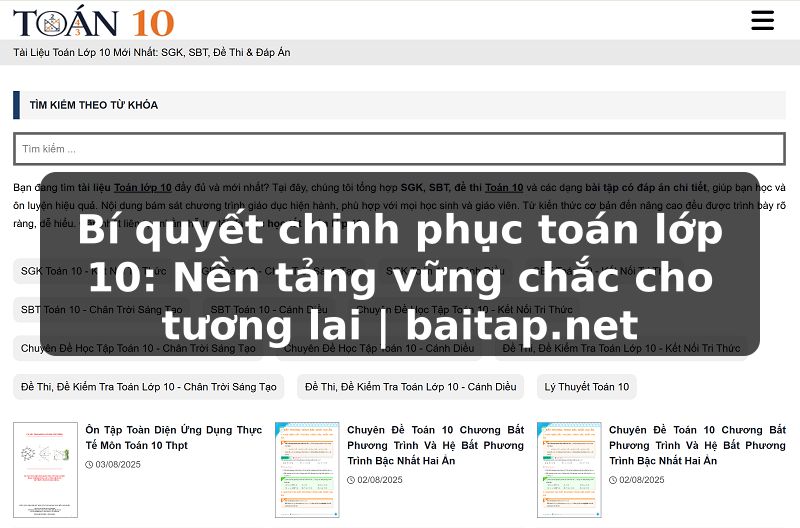Follow the underlined 'Toán lớp 10' link

click(142, 187)
